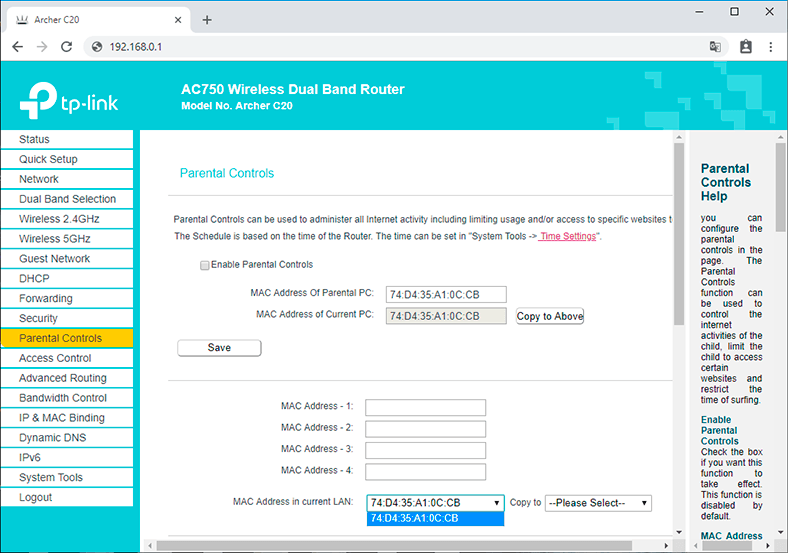Click the AC750 Wireless Dual Band Router title
788x553 pixels.
click(x=292, y=89)
